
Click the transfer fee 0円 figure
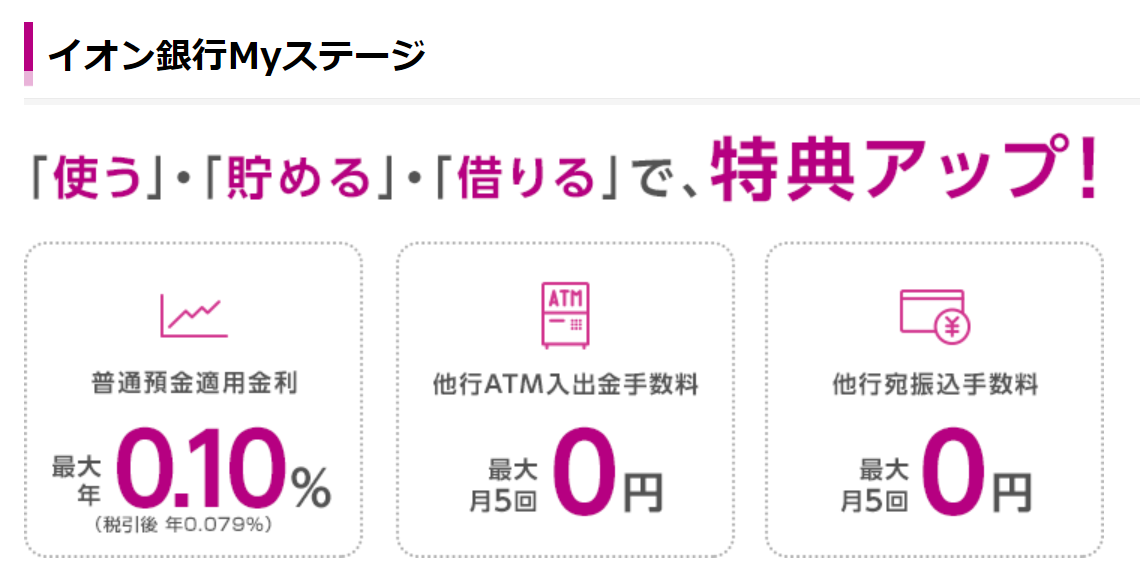click(x=979, y=471)
